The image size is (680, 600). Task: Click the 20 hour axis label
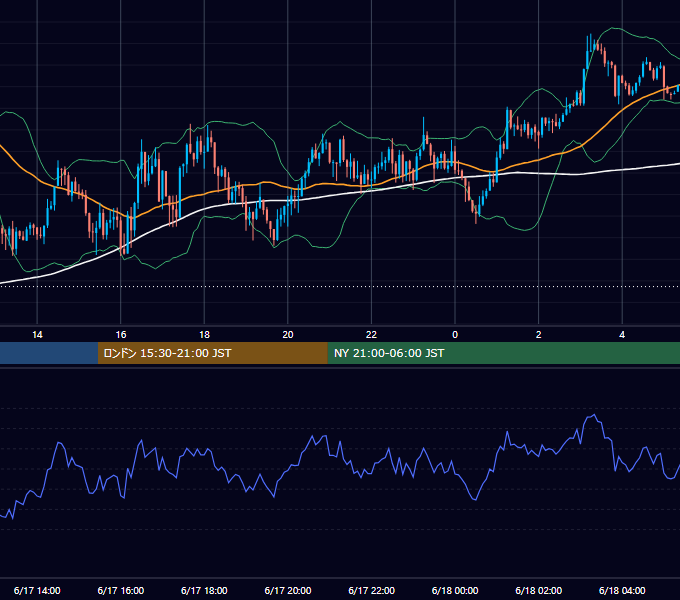288,335
